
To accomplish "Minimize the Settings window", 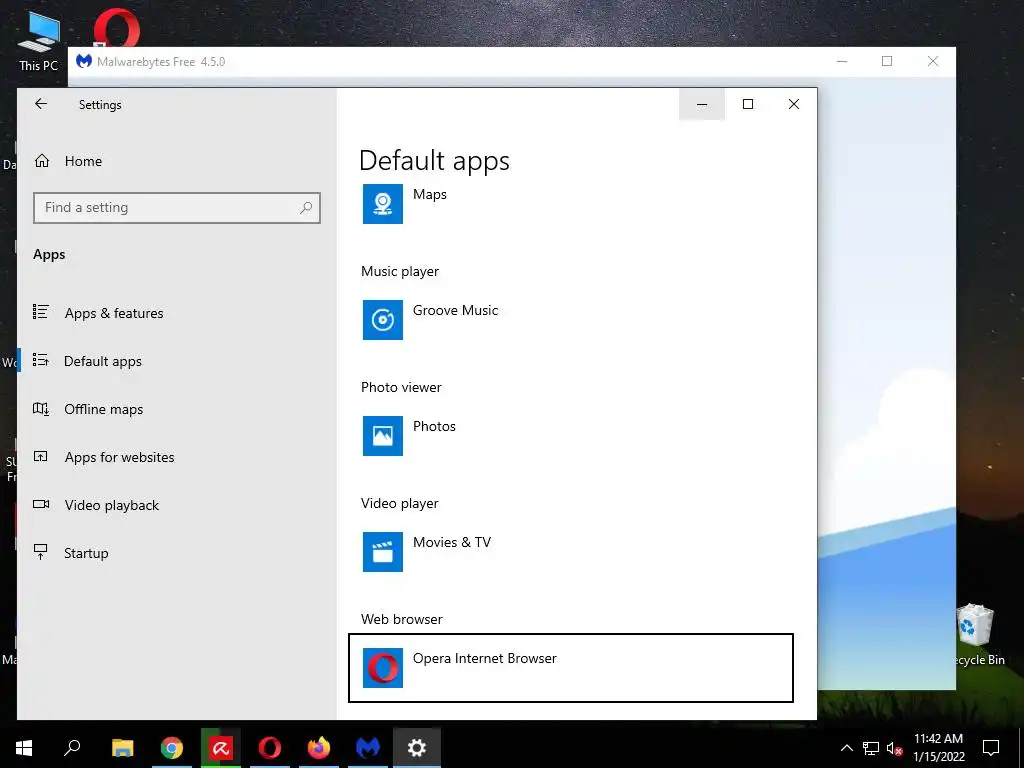I will coord(702,104).
